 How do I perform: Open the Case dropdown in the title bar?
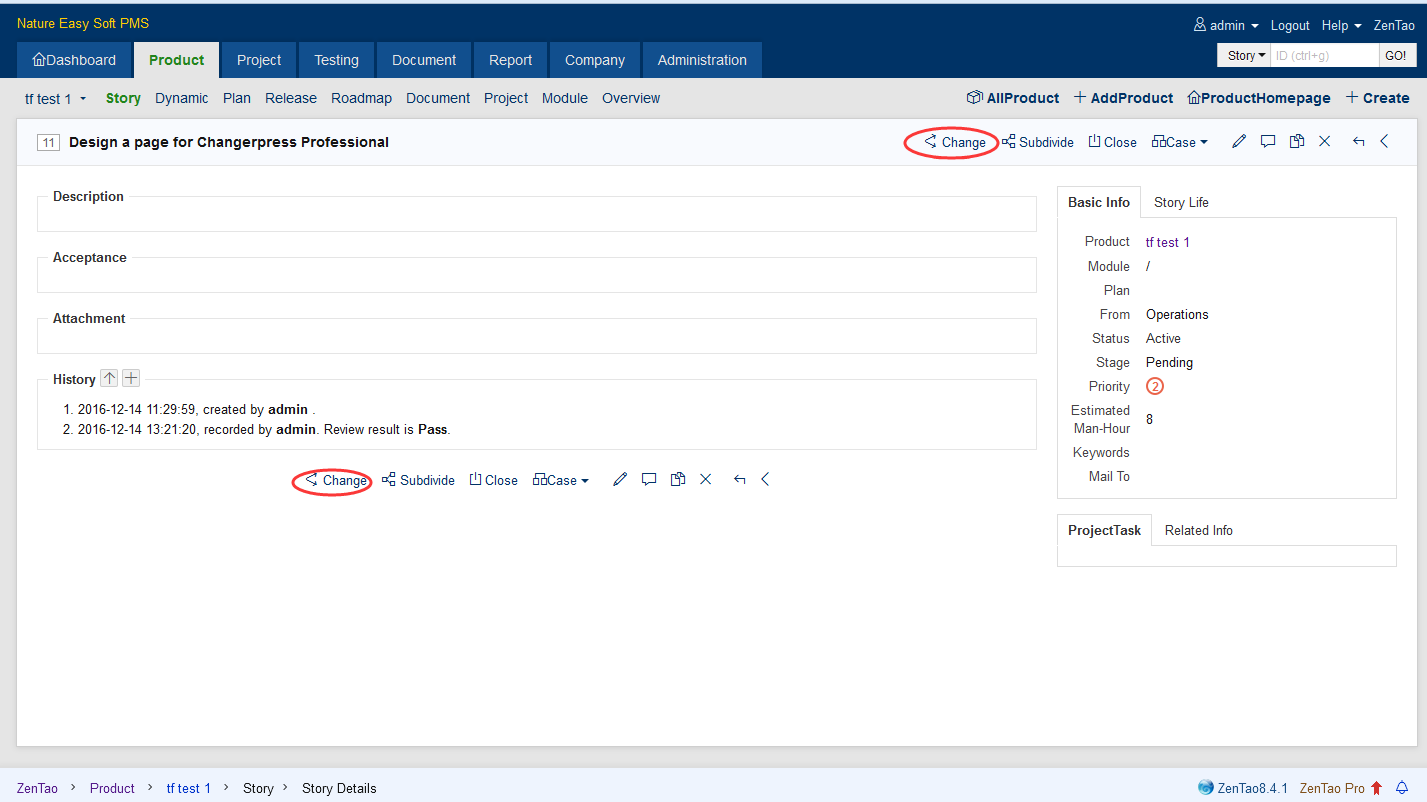coord(1180,142)
